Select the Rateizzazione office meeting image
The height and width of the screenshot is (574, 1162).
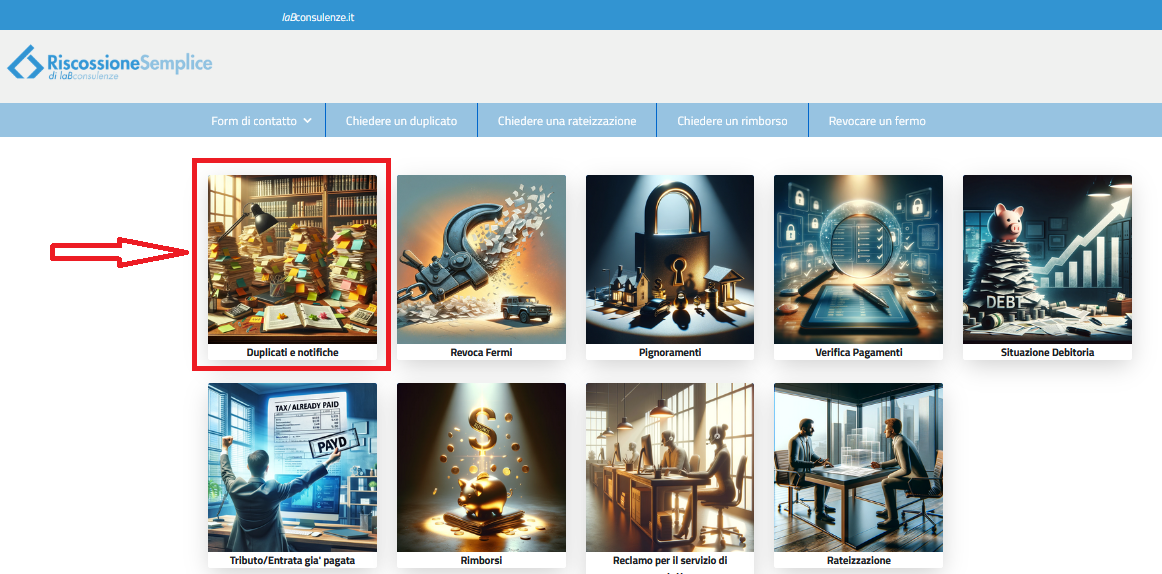point(858,467)
